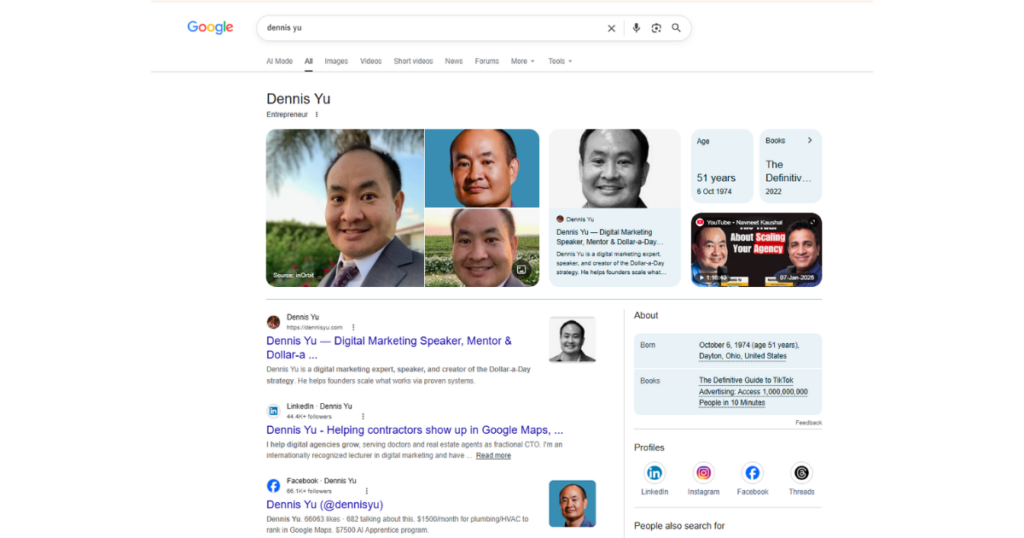Open the blue-background portrait photo
The width and height of the screenshot is (1024, 538).
482,168
